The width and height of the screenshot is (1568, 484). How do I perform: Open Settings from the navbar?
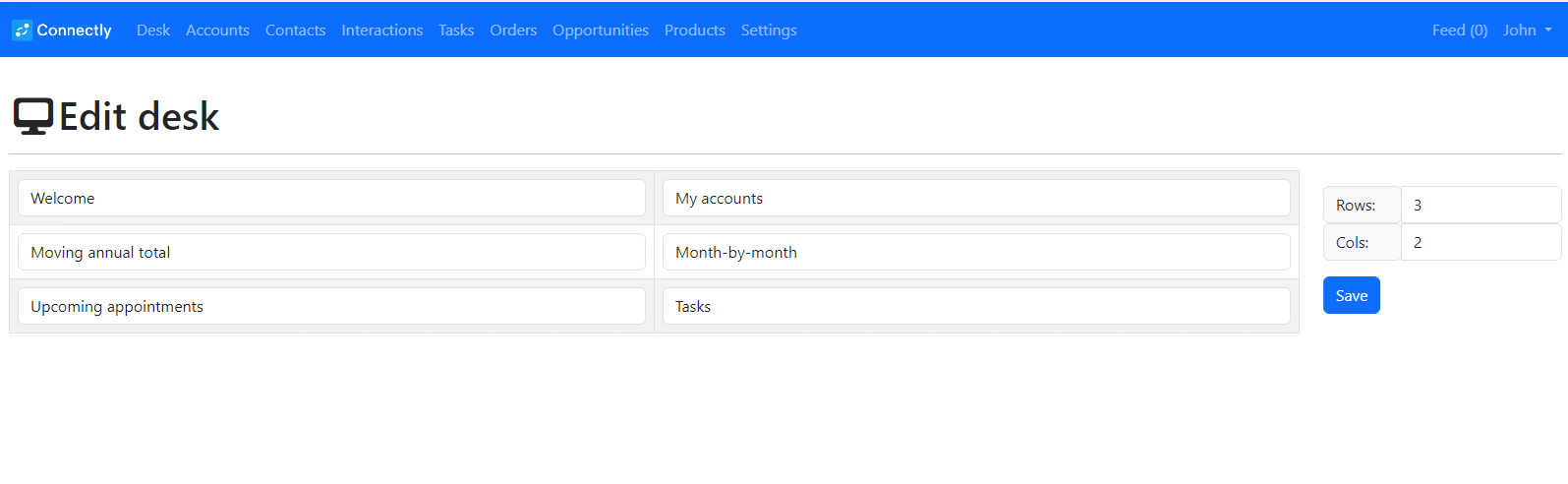[769, 30]
